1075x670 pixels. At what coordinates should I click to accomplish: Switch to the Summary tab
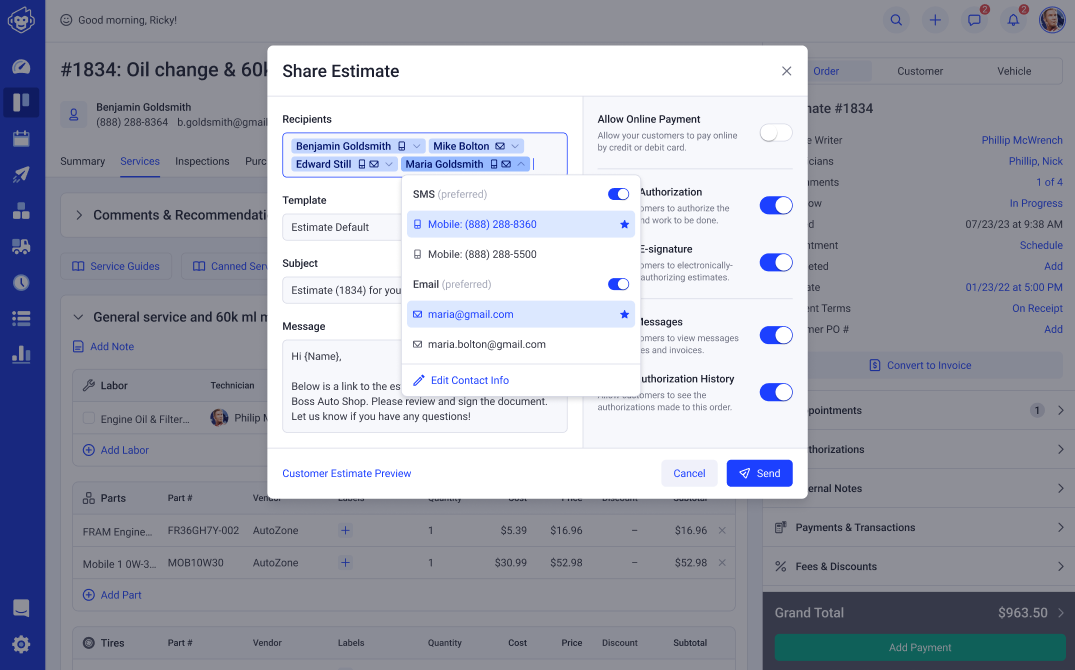click(x=82, y=161)
